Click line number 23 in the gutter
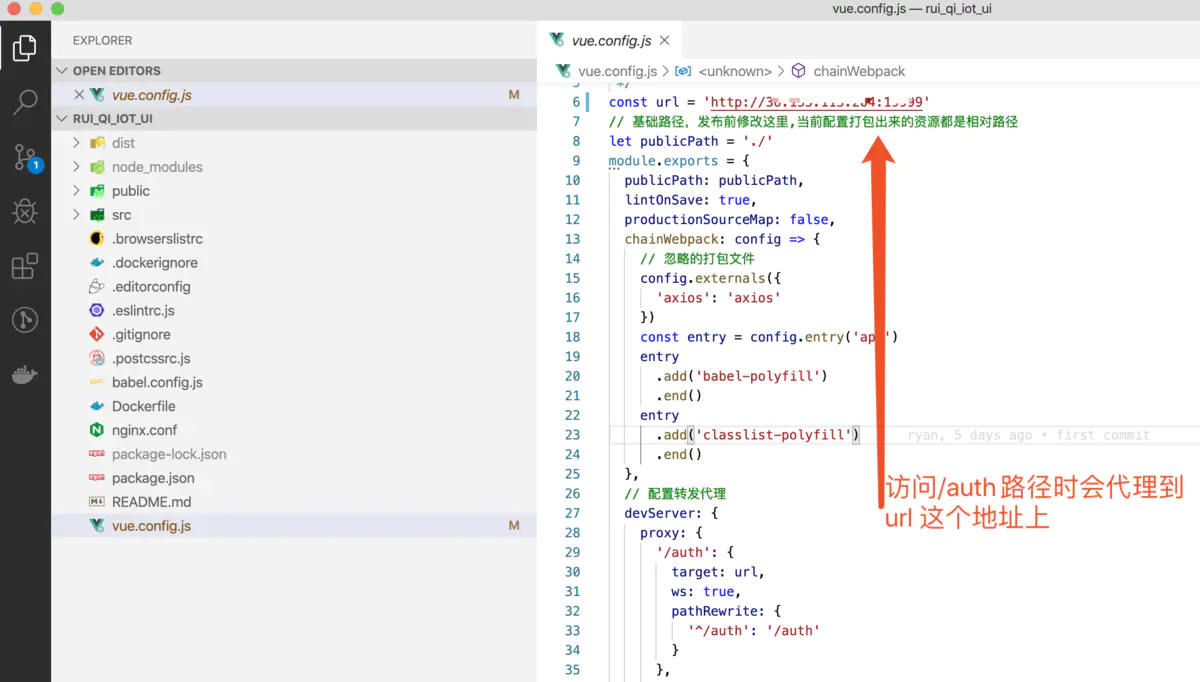This screenshot has width=1200, height=682. click(x=572, y=435)
